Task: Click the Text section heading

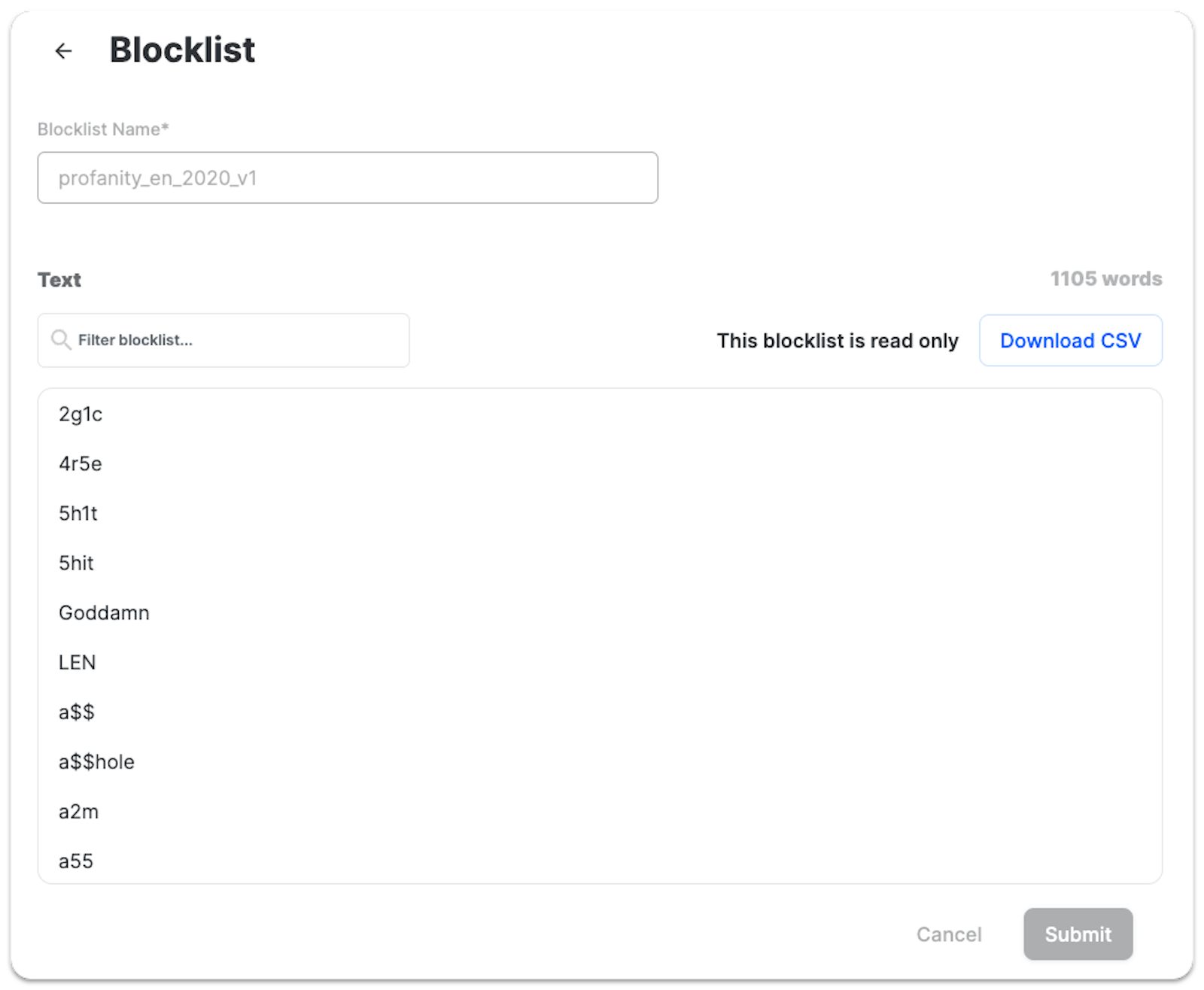Action: pos(60,279)
